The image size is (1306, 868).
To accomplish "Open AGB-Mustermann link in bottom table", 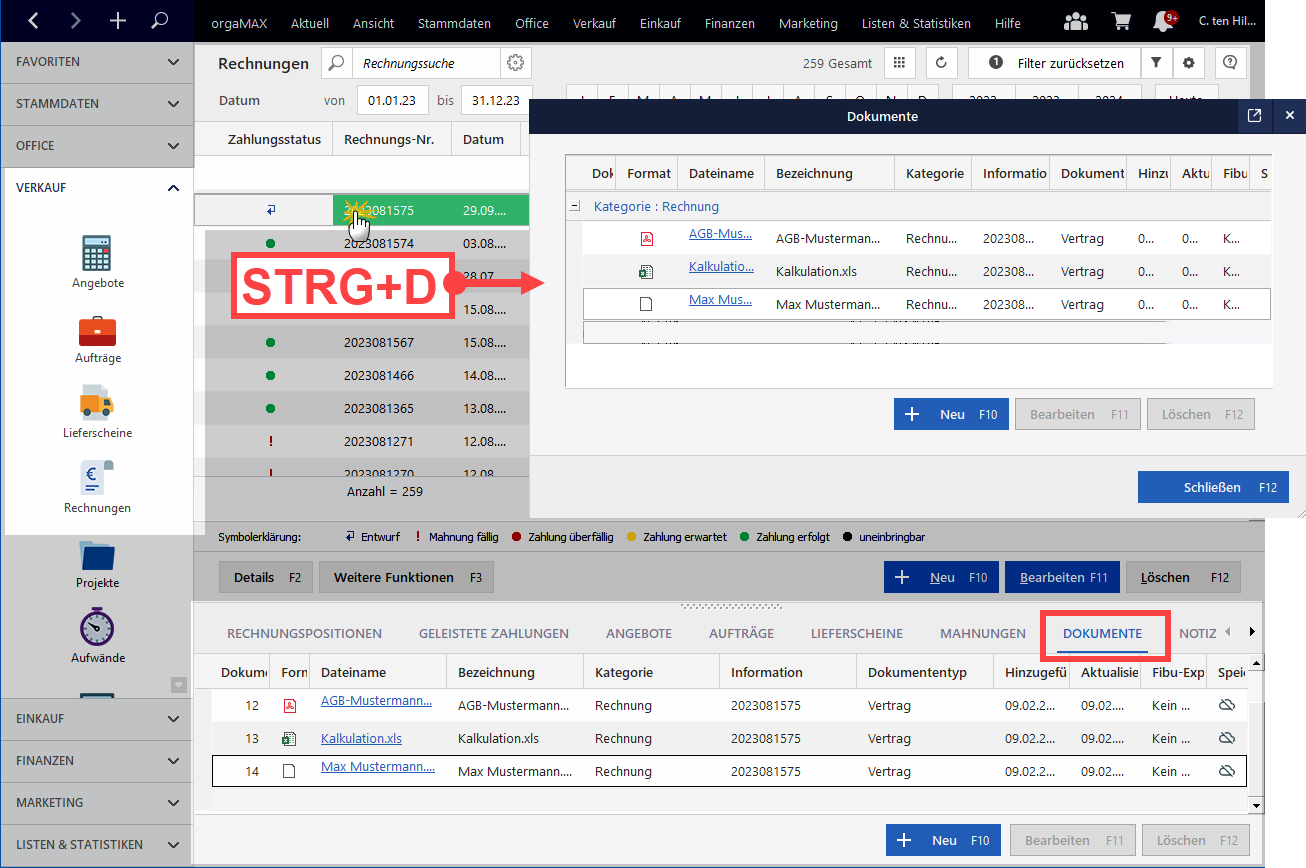I will 377,701.
